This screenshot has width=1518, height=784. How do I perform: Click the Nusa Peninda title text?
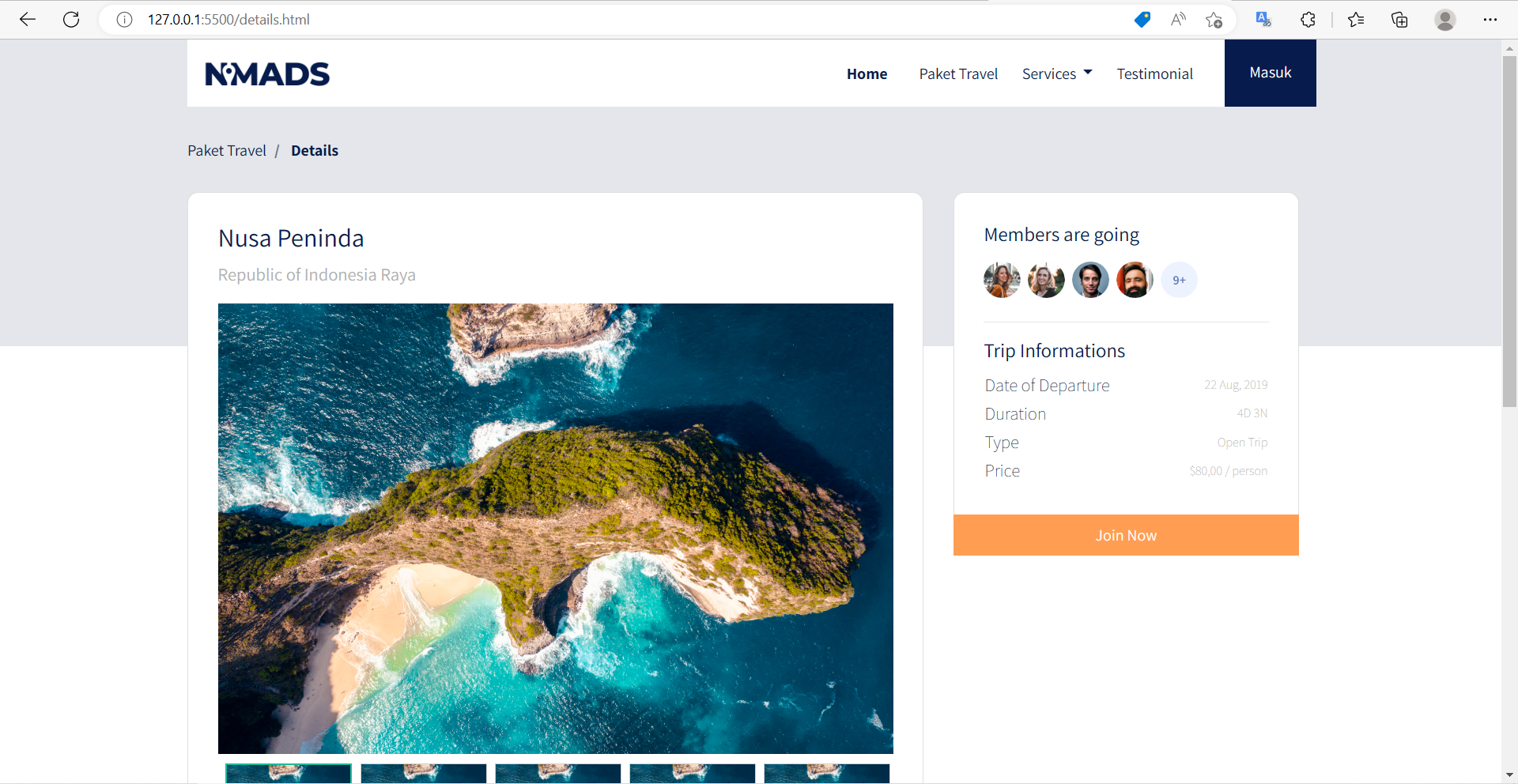click(x=291, y=238)
